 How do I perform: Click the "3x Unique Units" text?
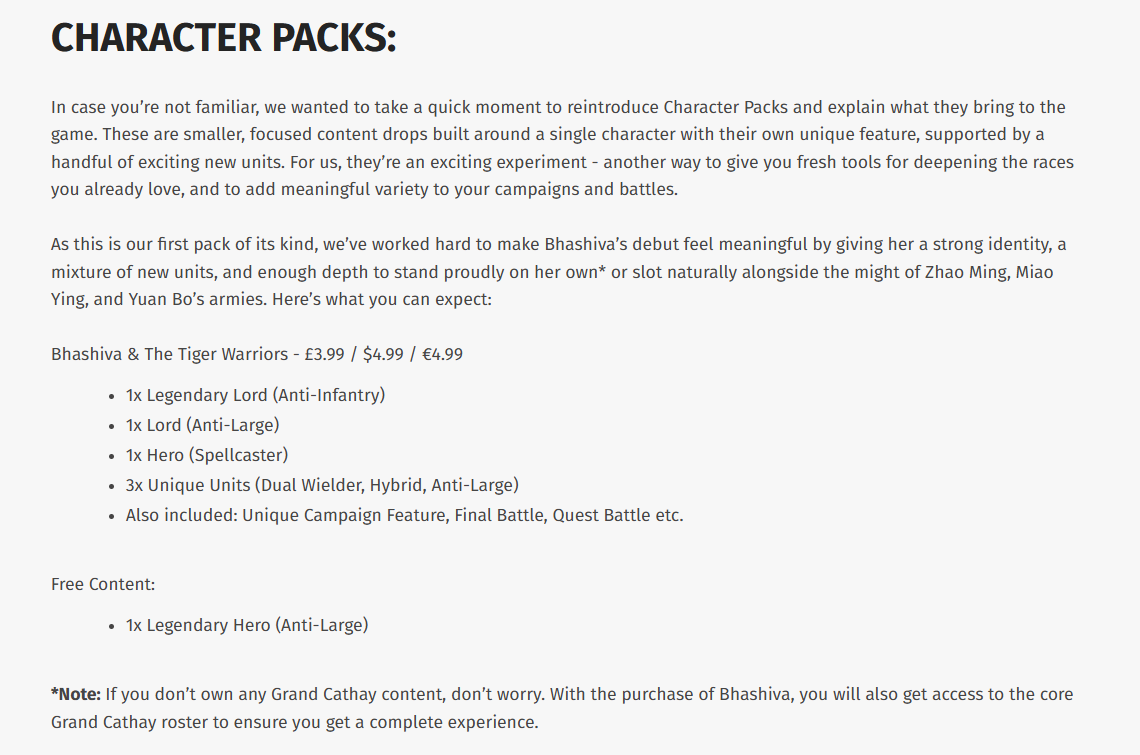click(187, 485)
